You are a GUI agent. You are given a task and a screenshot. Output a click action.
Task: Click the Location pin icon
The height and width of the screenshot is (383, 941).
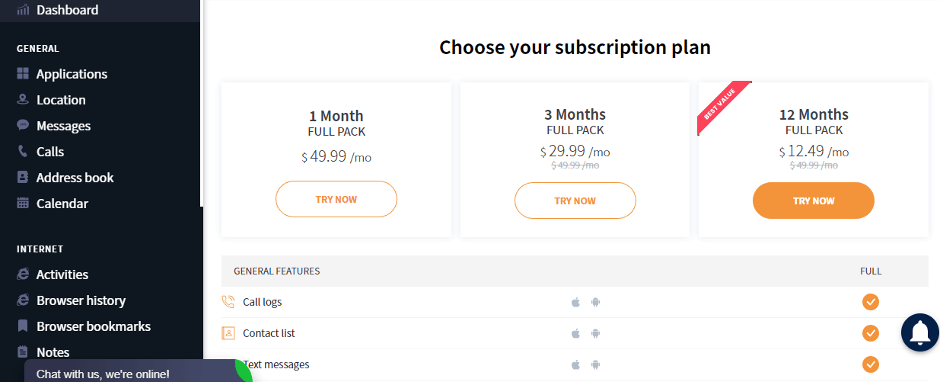point(23,100)
